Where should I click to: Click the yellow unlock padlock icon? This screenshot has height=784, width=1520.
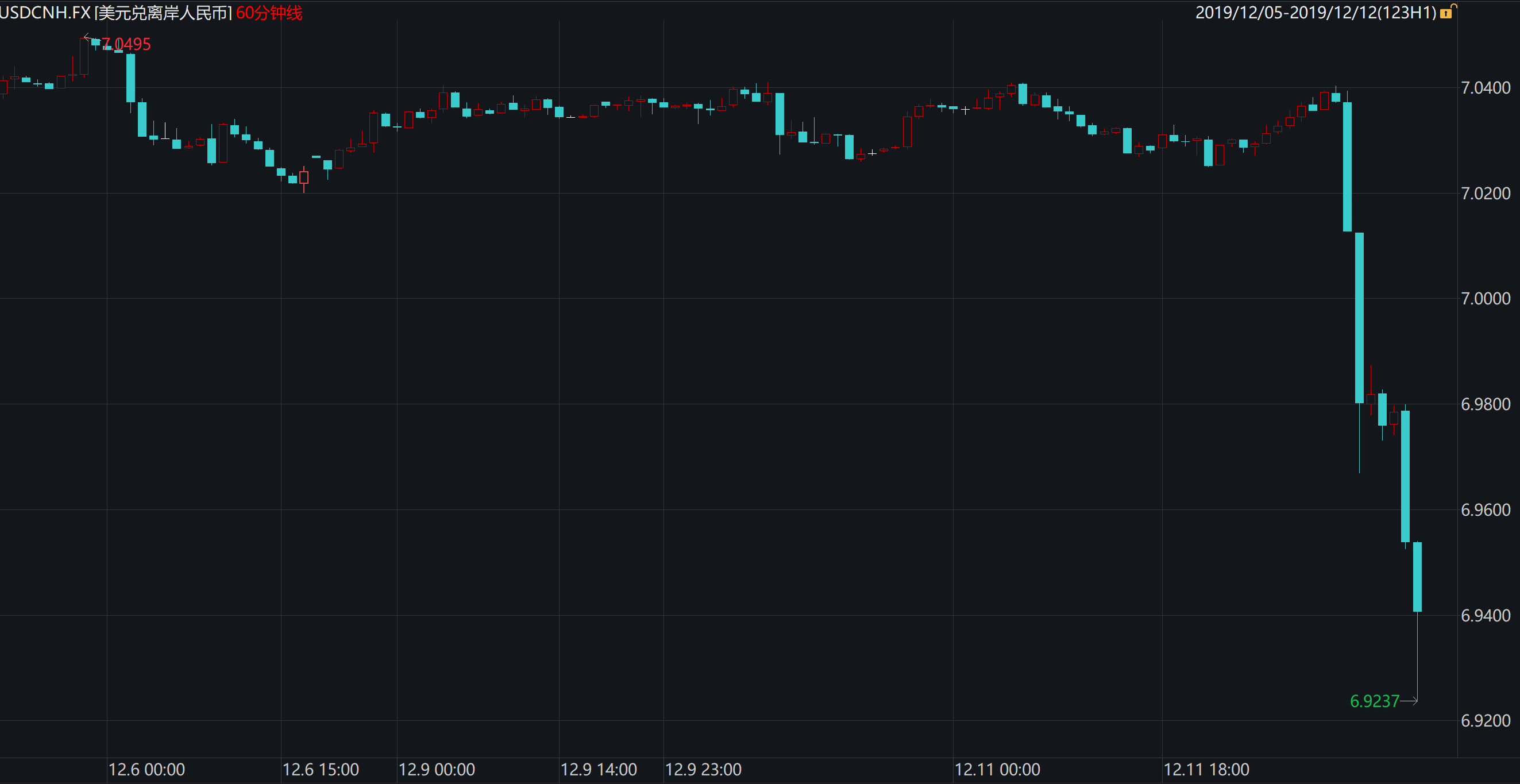tap(1448, 13)
